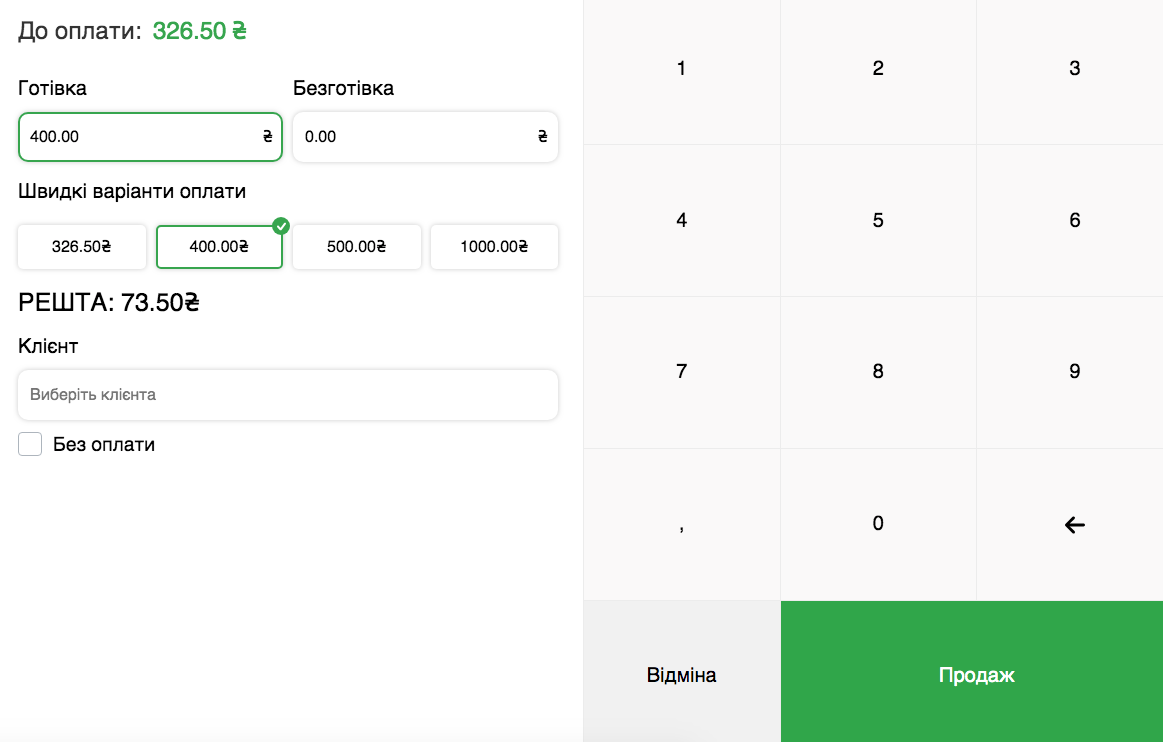Click the 'Безготівка' cashless amount field
The width and height of the screenshot is (1163, 742).
415,137
